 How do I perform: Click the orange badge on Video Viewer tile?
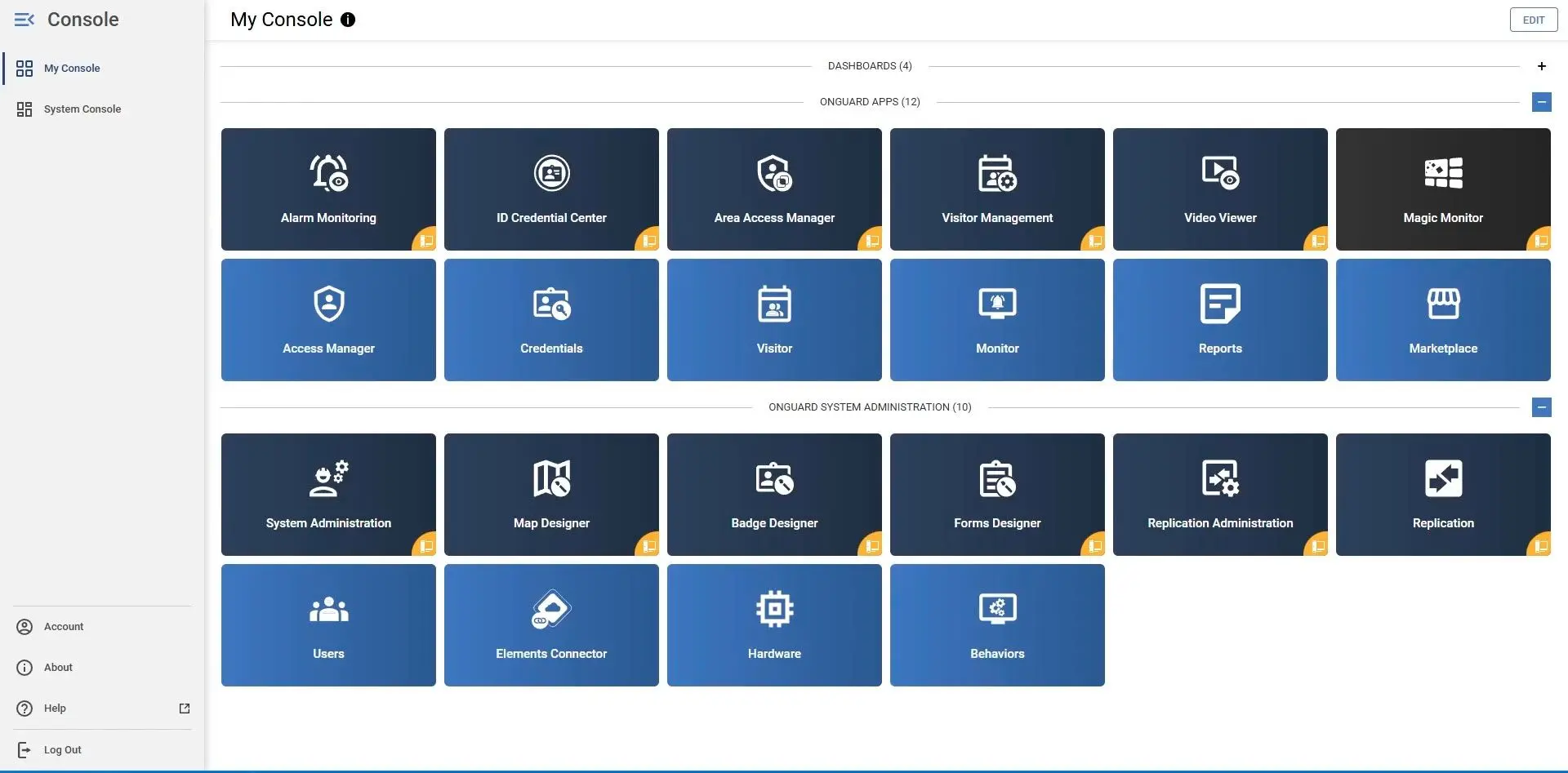[1317, 240]
